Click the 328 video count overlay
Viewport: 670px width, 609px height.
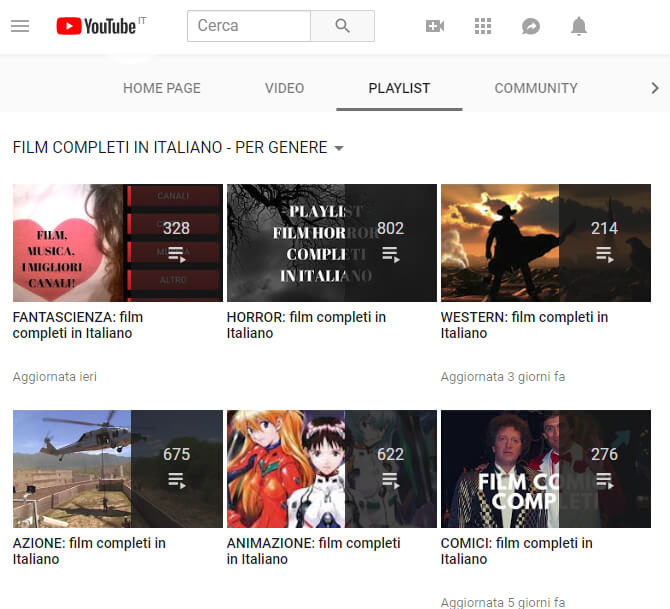coord(176,228)
